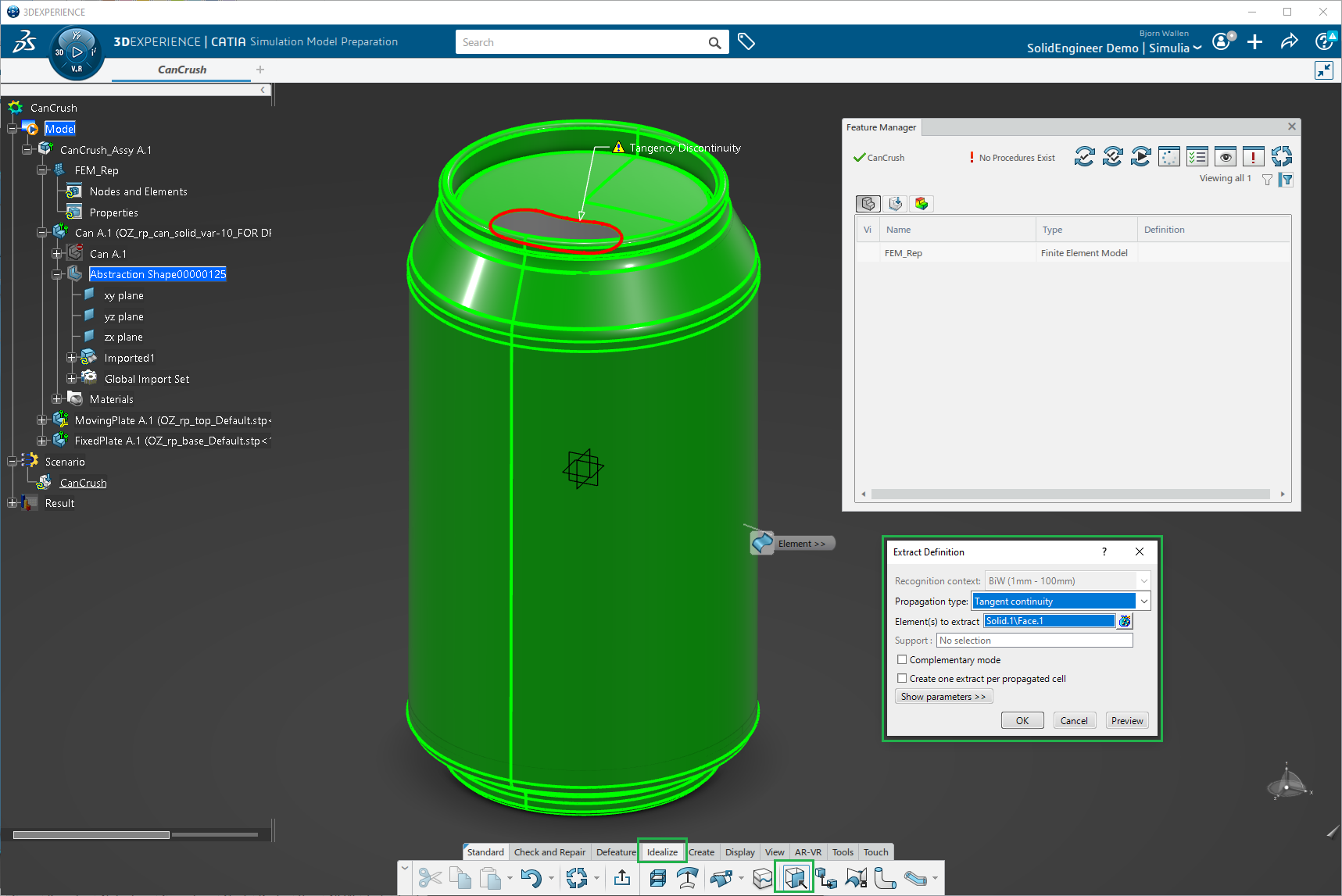Open the Check and Repair tab

pyautogui.click(x=549, y=852)
